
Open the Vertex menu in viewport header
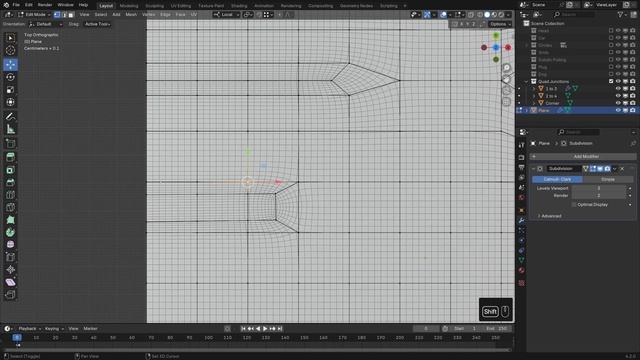tap(149, 15)
